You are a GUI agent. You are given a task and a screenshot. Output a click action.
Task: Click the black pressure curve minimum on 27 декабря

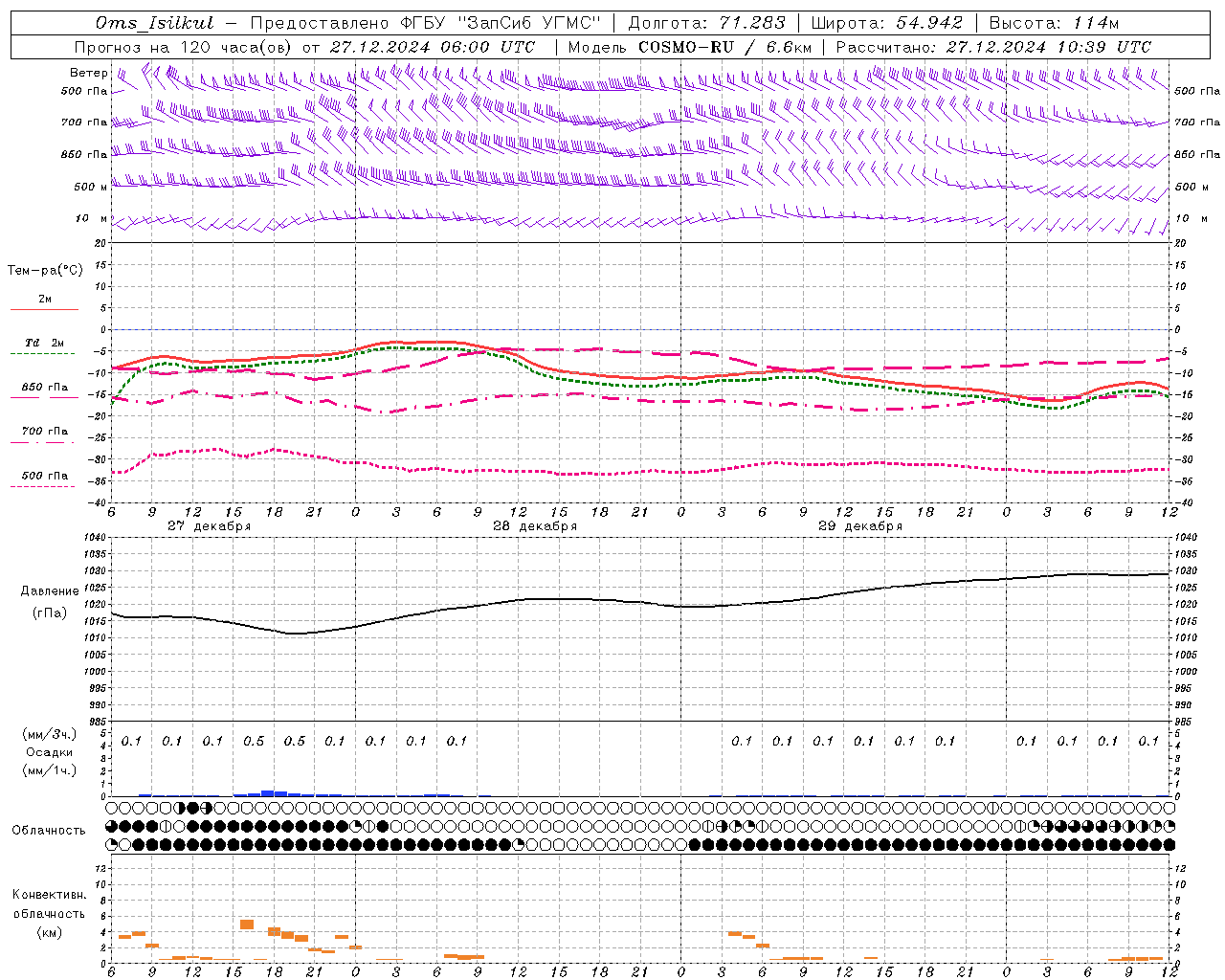click(295, 634)
